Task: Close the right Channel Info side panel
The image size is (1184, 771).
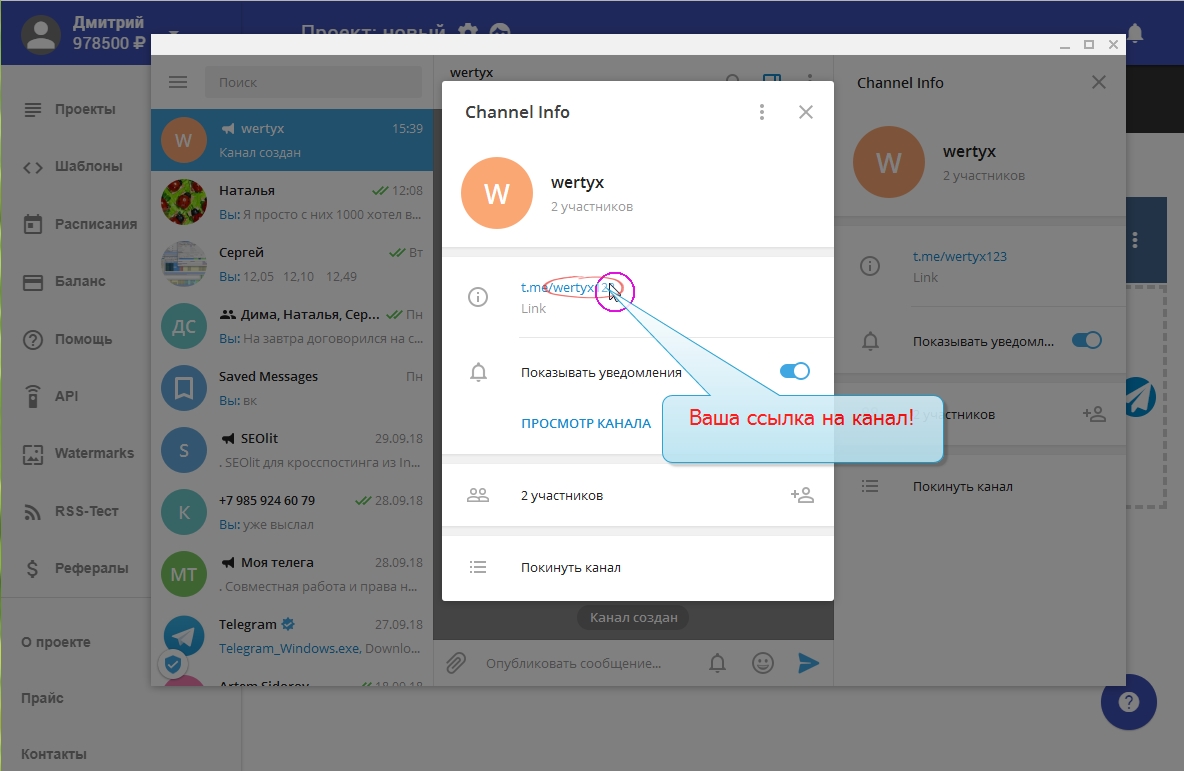Action: (1099, 83)
